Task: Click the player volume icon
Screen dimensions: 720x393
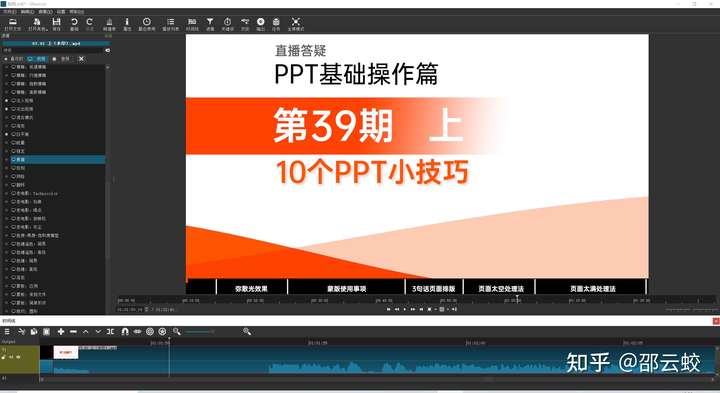Action: pyautogui.click(x=454, y=309)
